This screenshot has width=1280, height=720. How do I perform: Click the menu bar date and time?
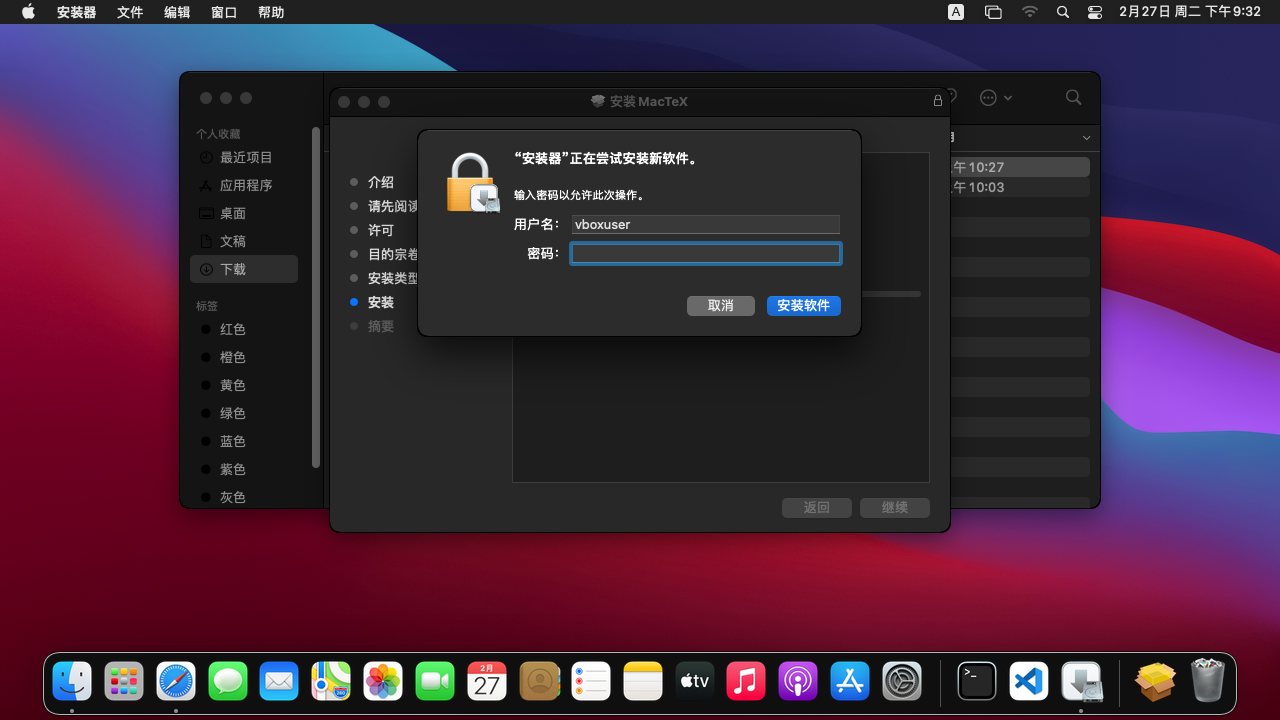[1190, 12]
